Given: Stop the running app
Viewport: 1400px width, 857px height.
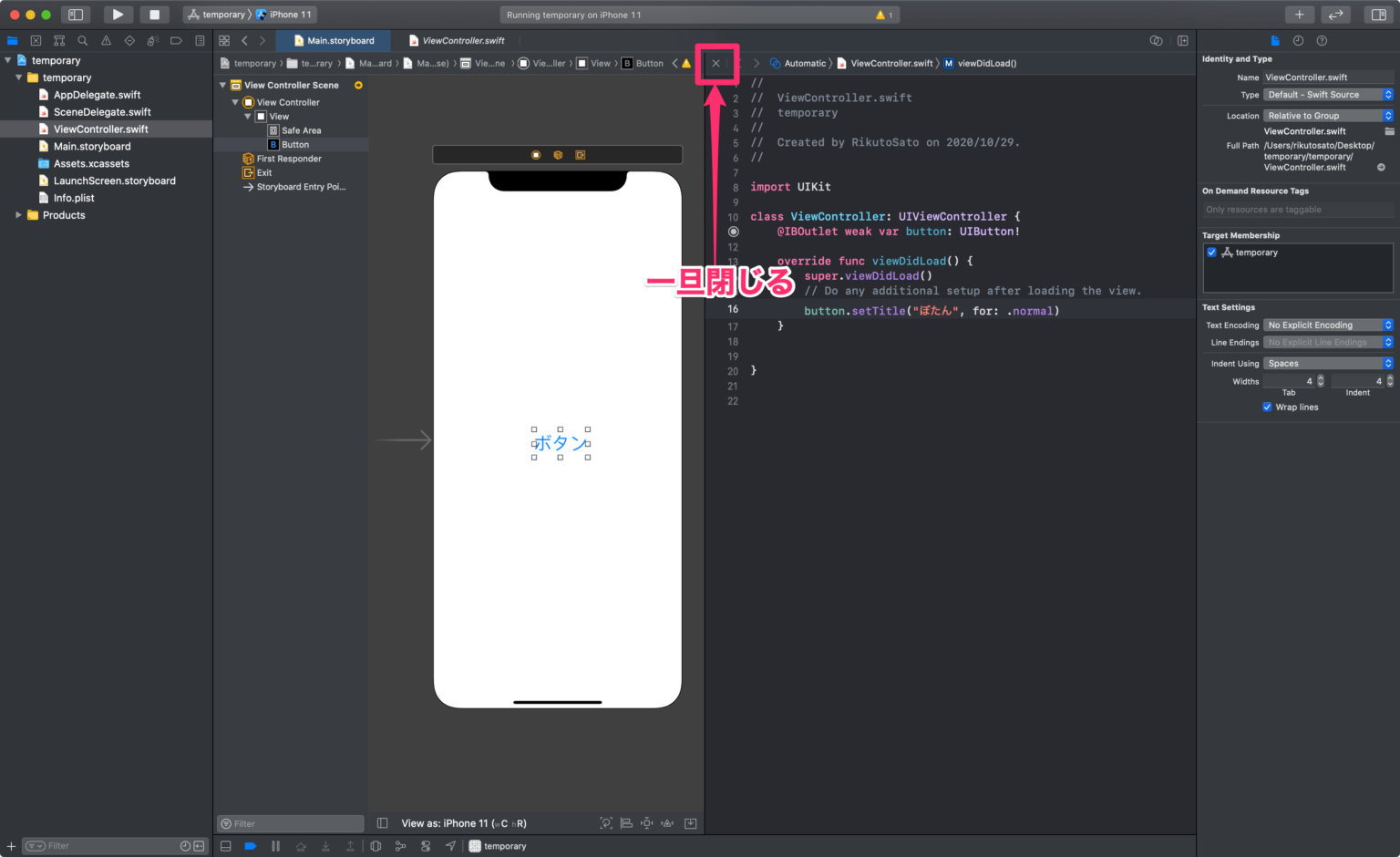Looking at the screenshot, I should [153, 14].
